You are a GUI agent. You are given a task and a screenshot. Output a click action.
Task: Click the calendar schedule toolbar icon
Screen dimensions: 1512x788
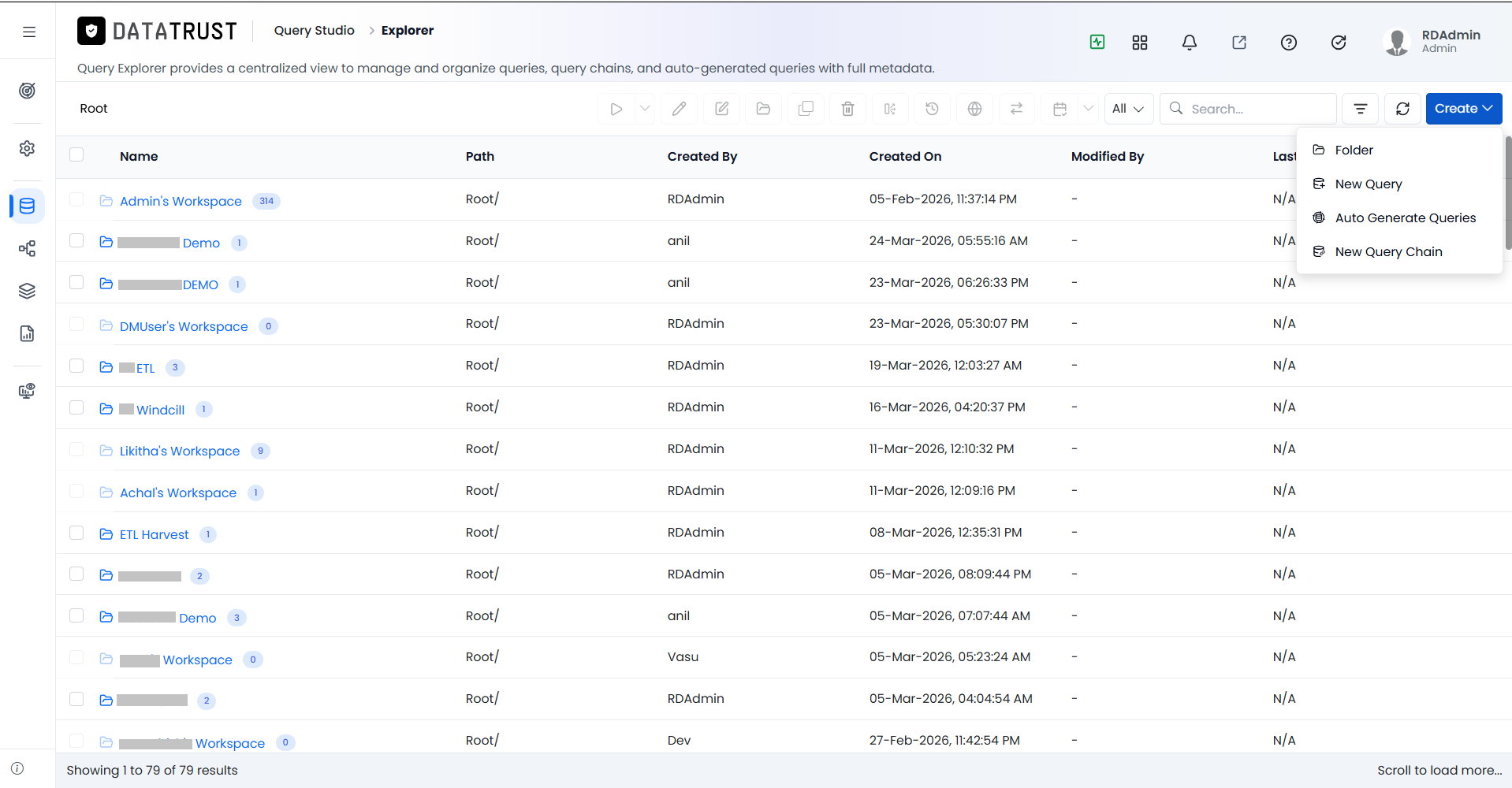pos(1060,109)
